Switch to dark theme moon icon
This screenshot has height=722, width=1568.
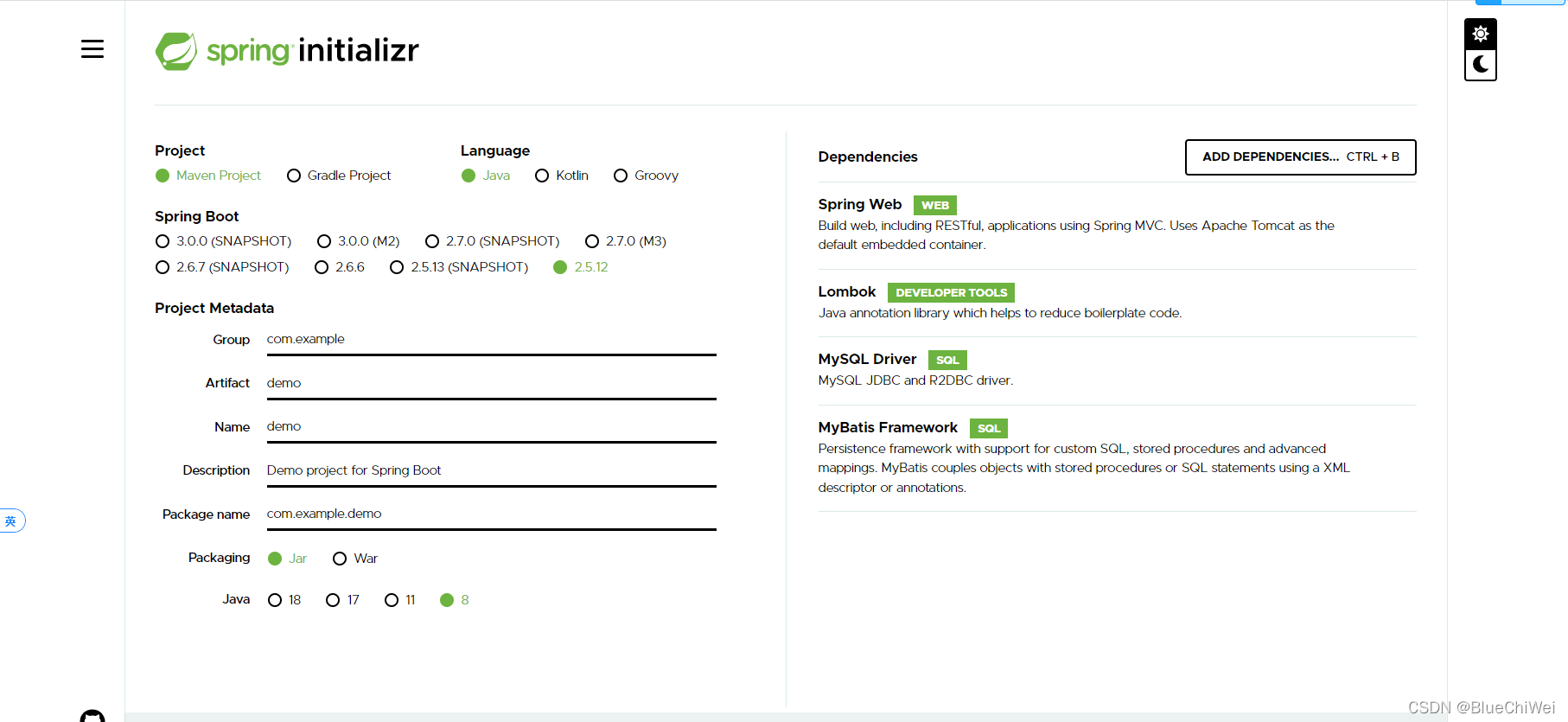point(1481,64)
